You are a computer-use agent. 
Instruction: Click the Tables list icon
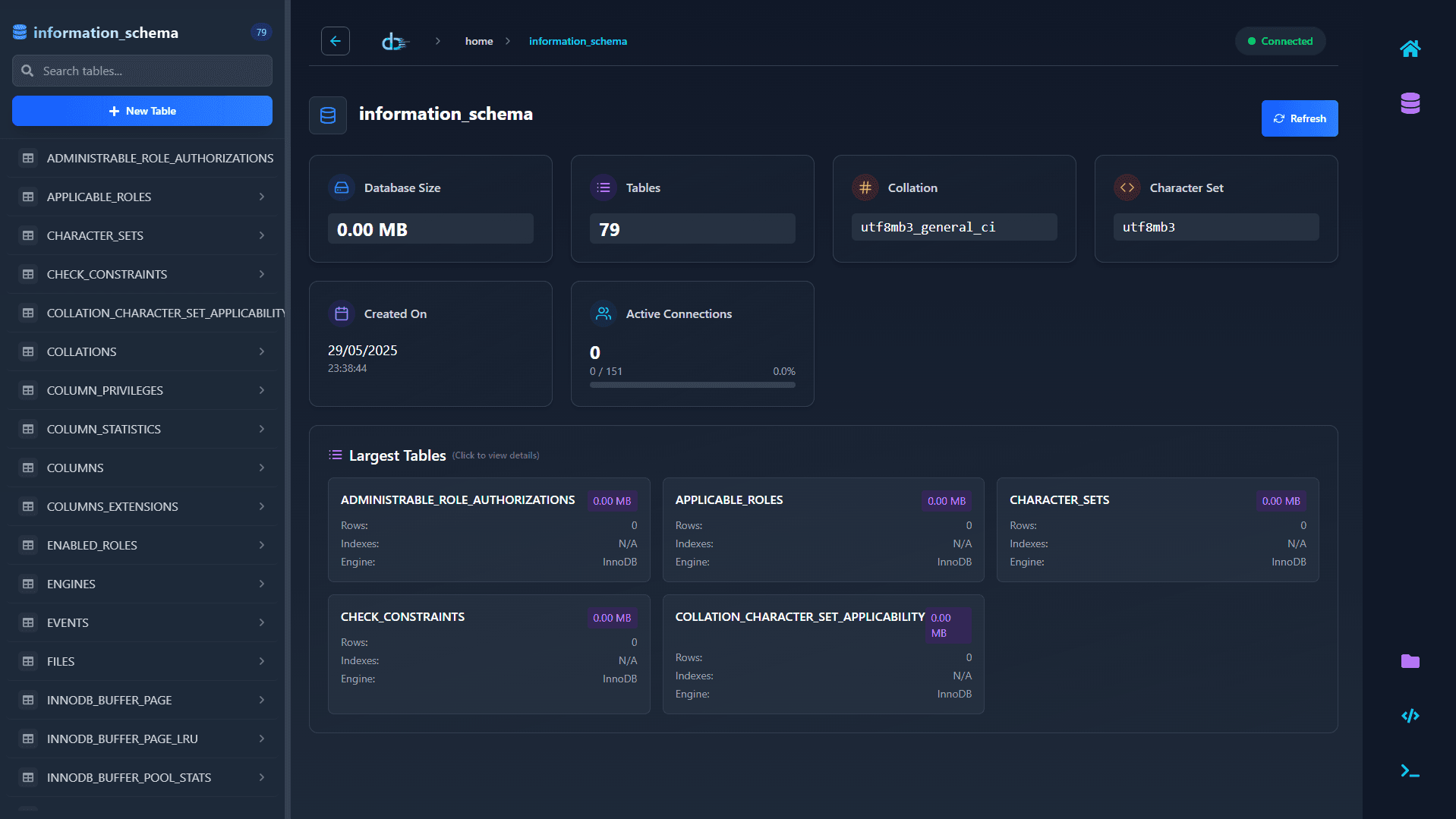pos(604,187)
